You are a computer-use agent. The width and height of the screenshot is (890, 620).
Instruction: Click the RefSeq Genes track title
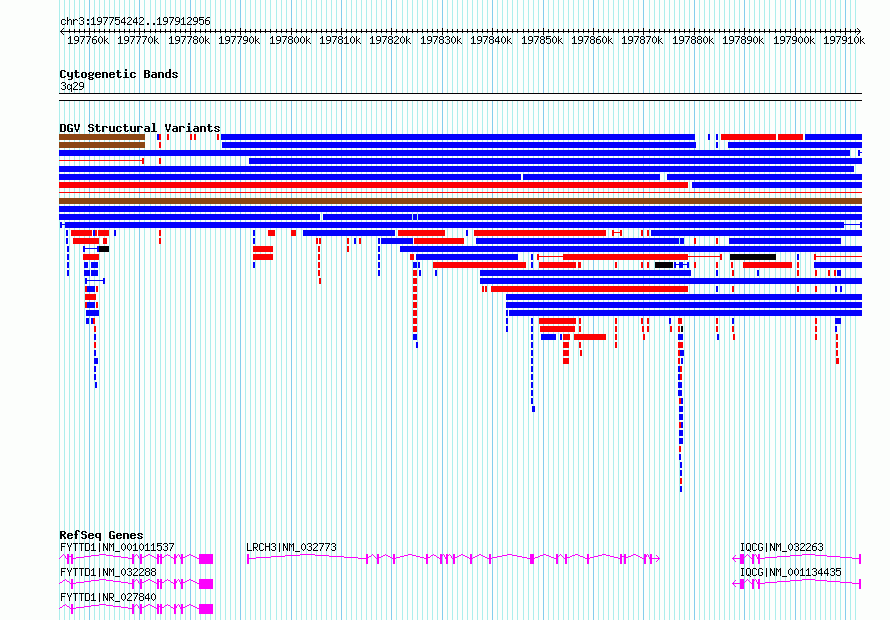click(101, 535)
